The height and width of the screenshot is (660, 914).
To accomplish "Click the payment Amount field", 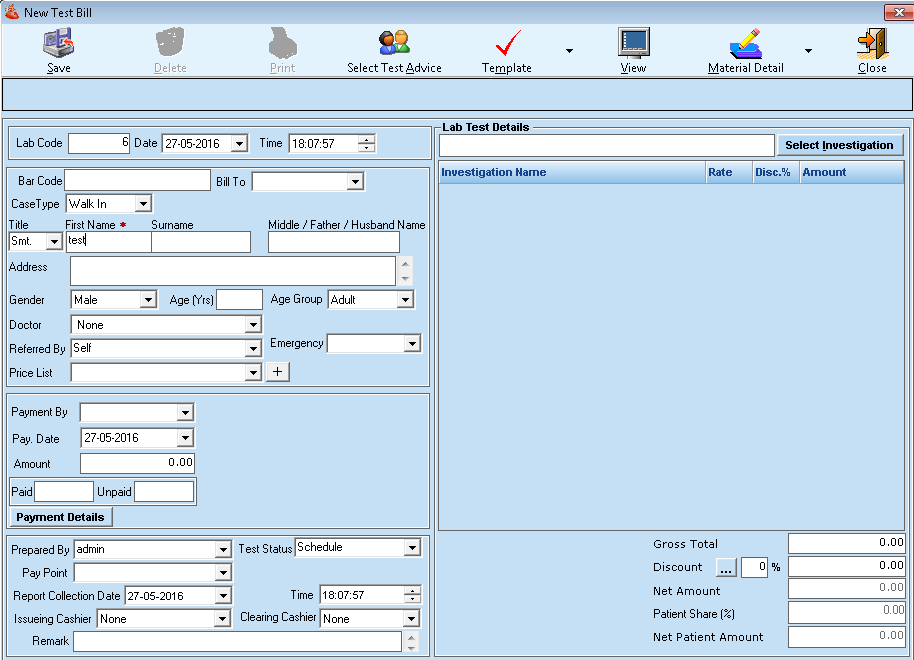I will coord(138,464).
